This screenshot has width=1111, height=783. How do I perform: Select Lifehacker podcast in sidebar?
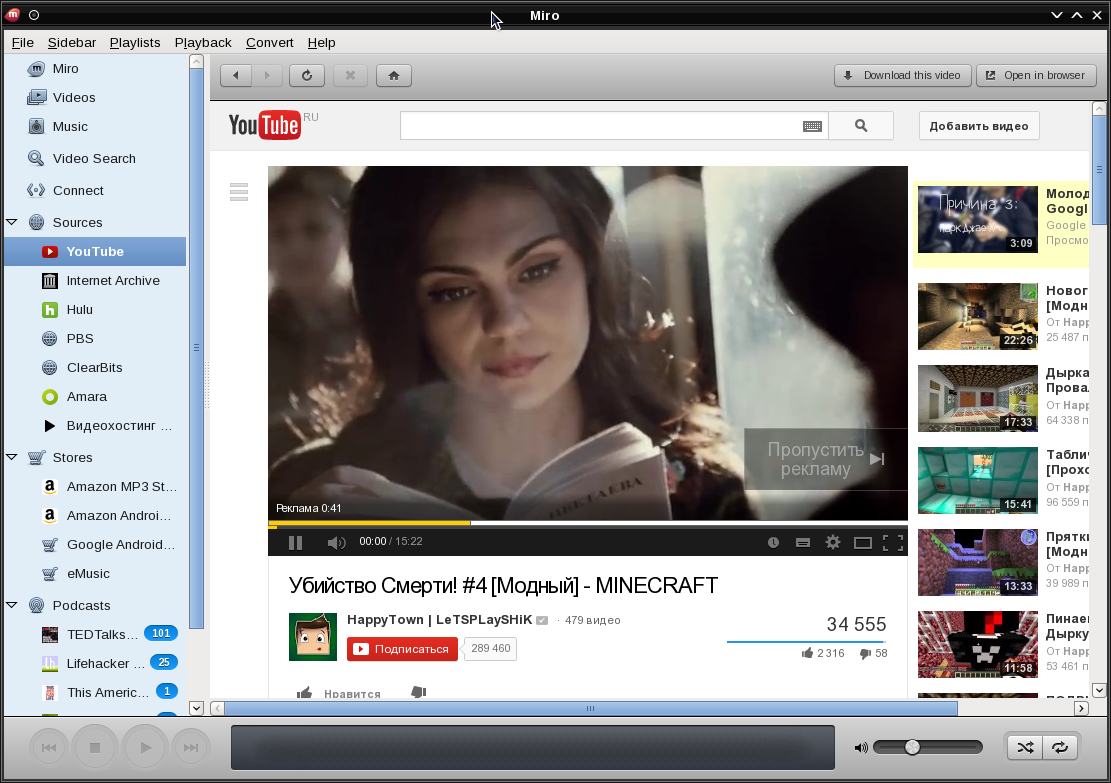coord(95,663)
